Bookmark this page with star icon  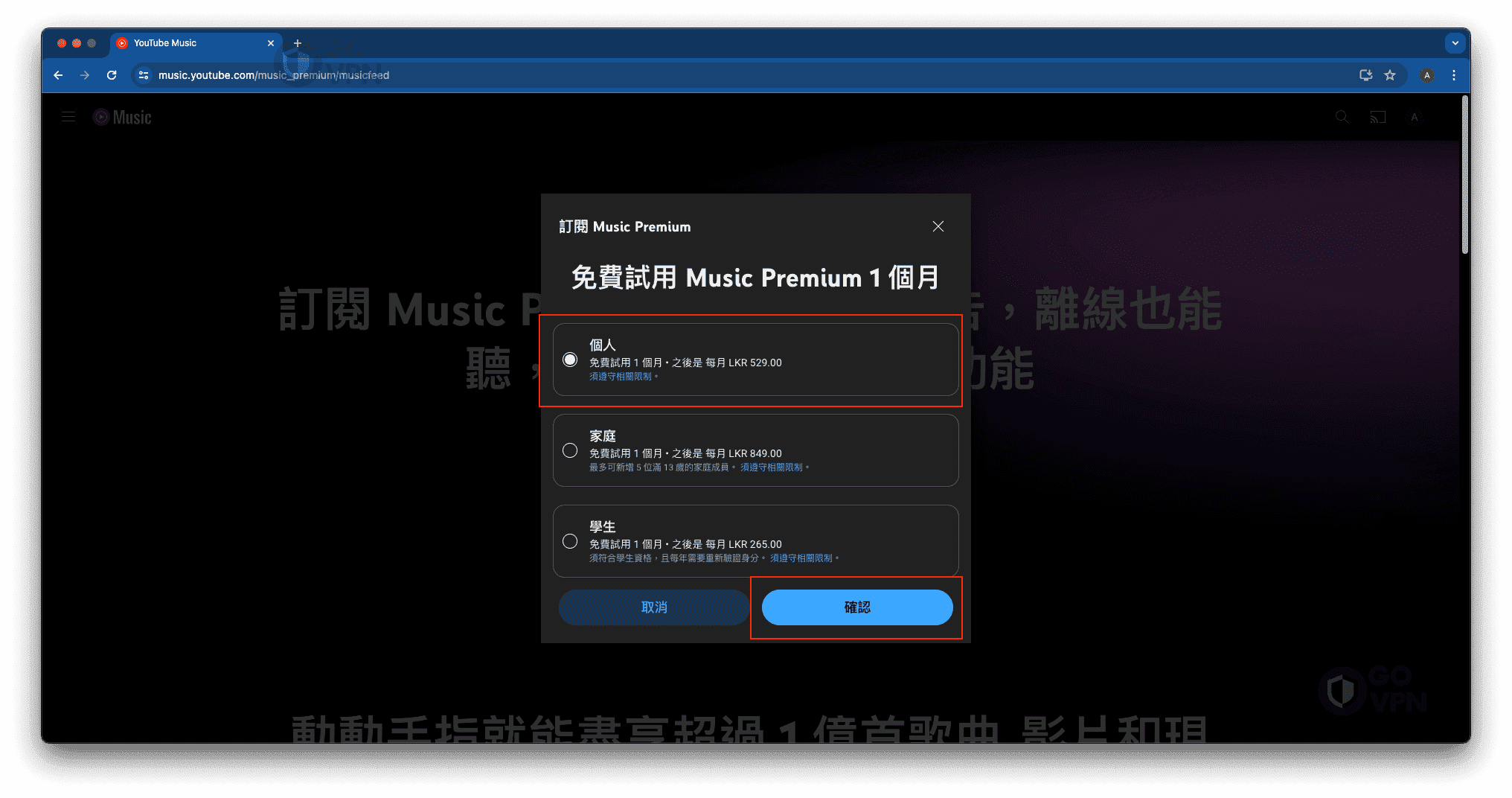point(1390,75)
